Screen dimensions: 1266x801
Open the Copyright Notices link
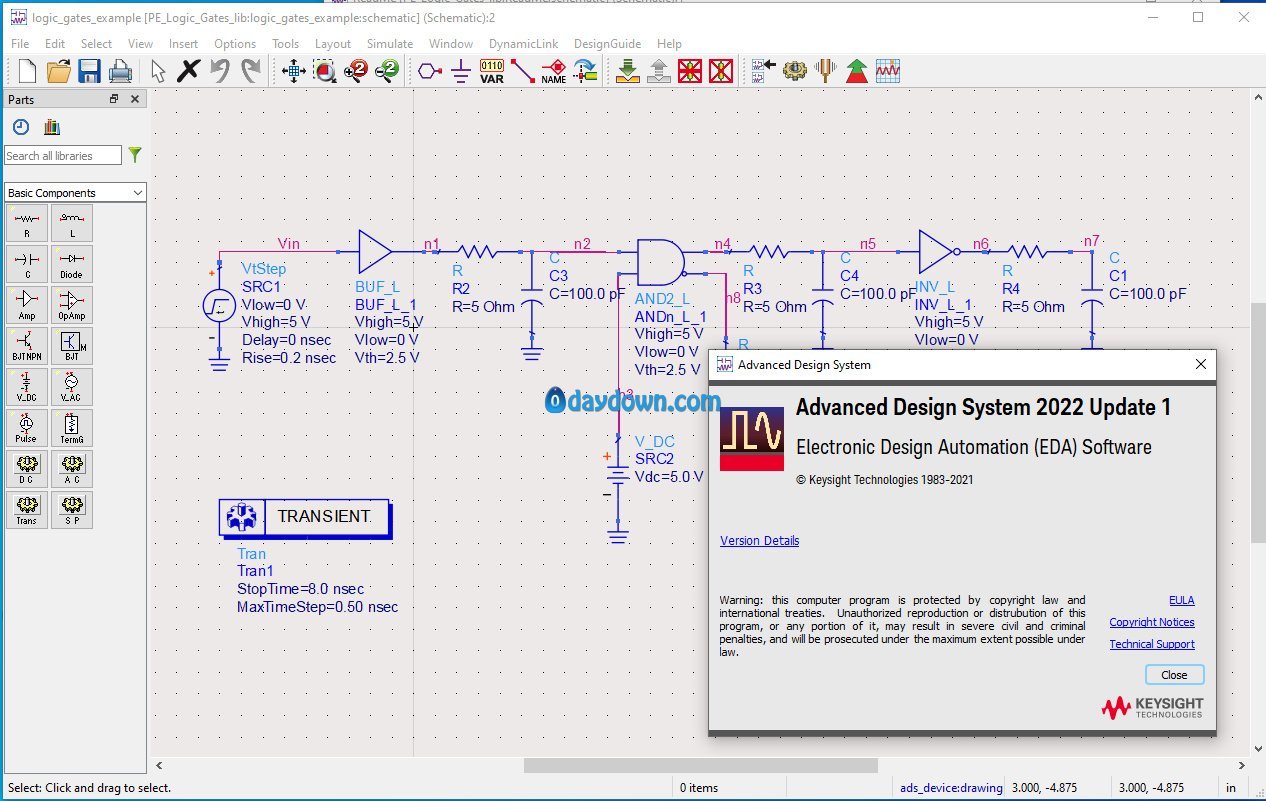(x=1152, y=622)
